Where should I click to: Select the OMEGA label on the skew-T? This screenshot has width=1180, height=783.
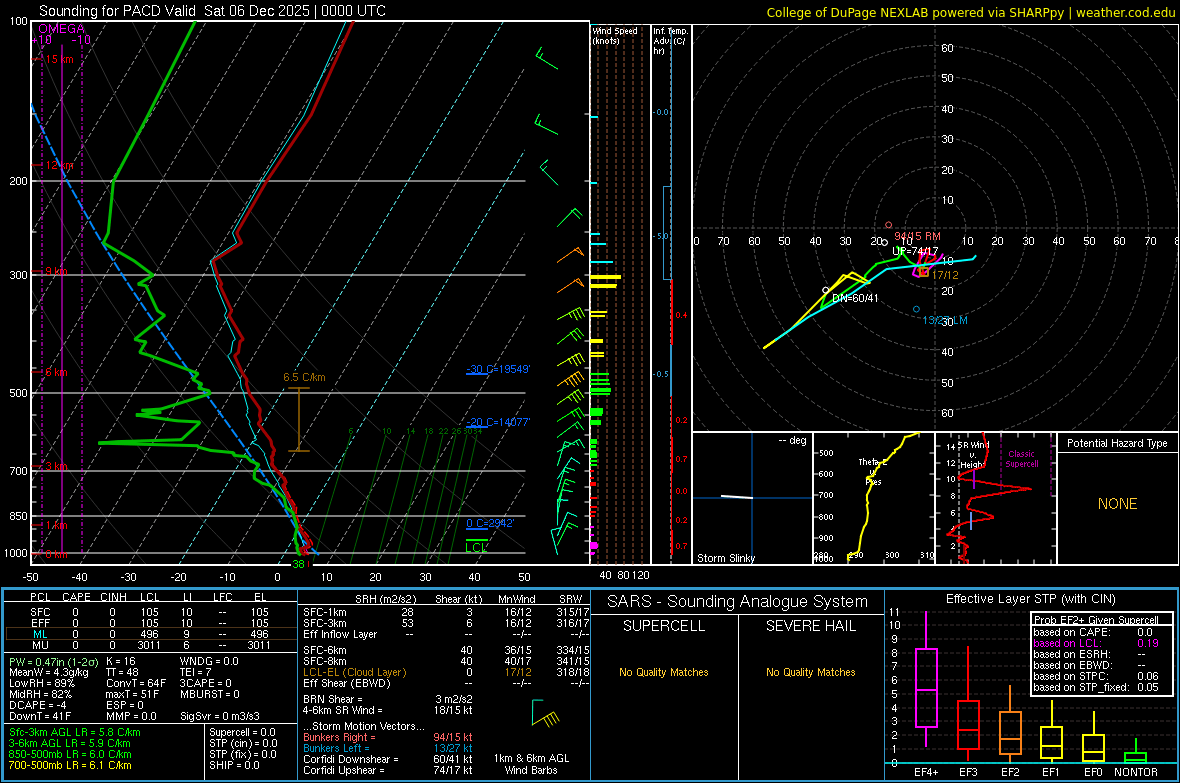coord(62,29)
